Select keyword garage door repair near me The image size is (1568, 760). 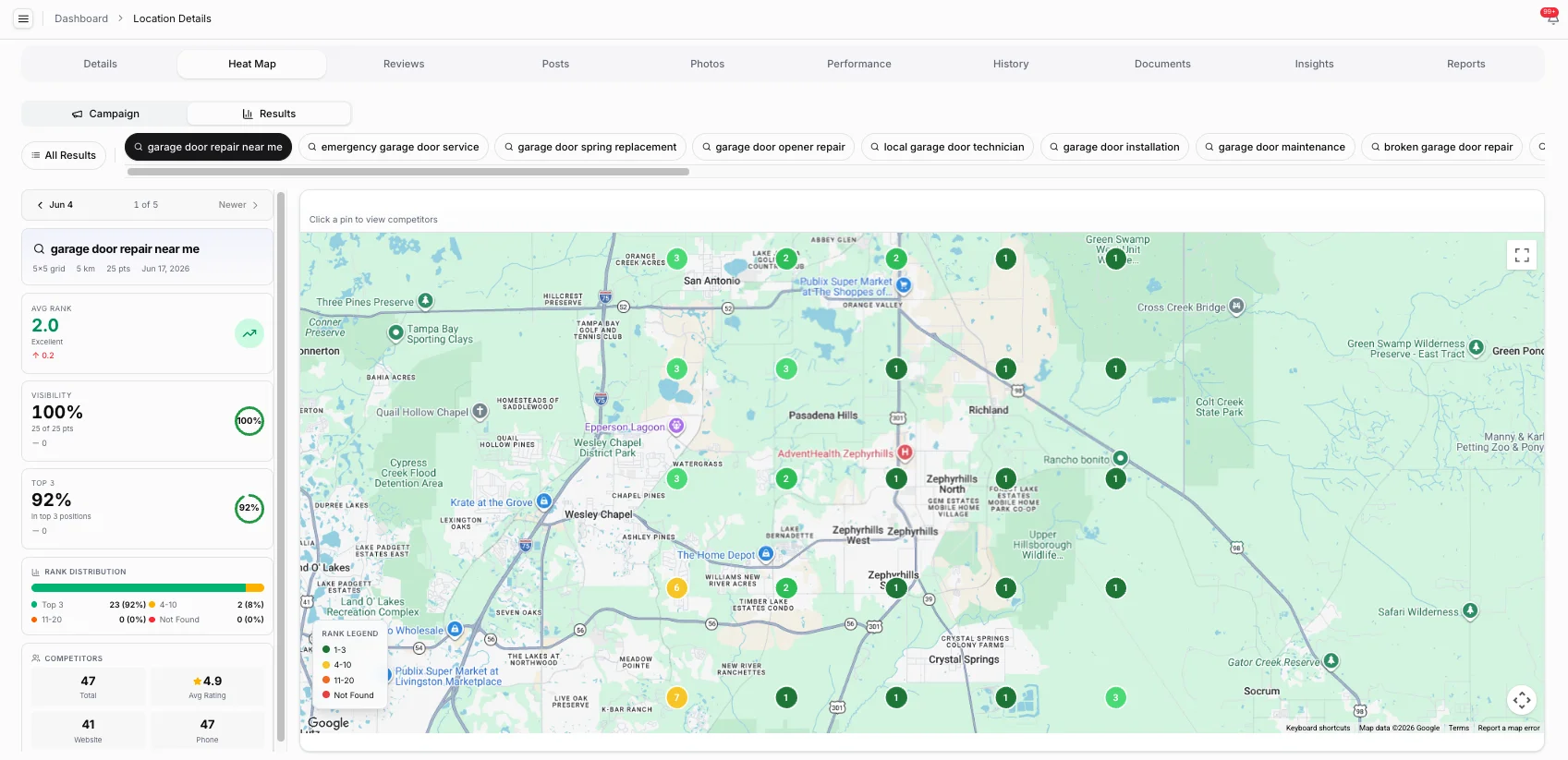click(x=208, y=147)
